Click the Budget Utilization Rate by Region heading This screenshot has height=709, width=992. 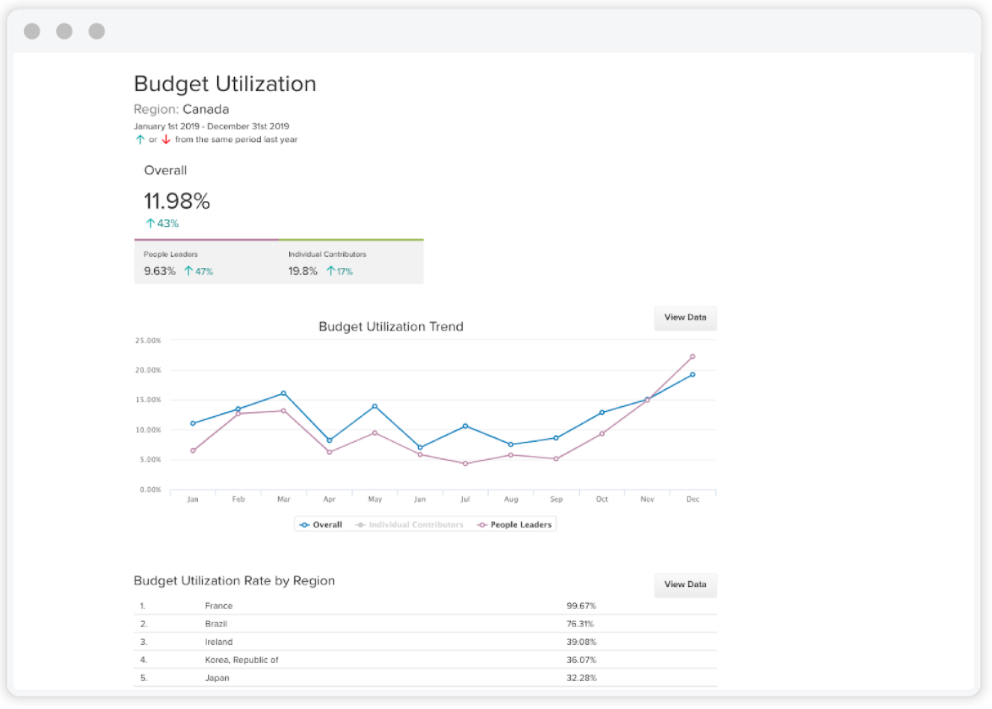(234, 581)
